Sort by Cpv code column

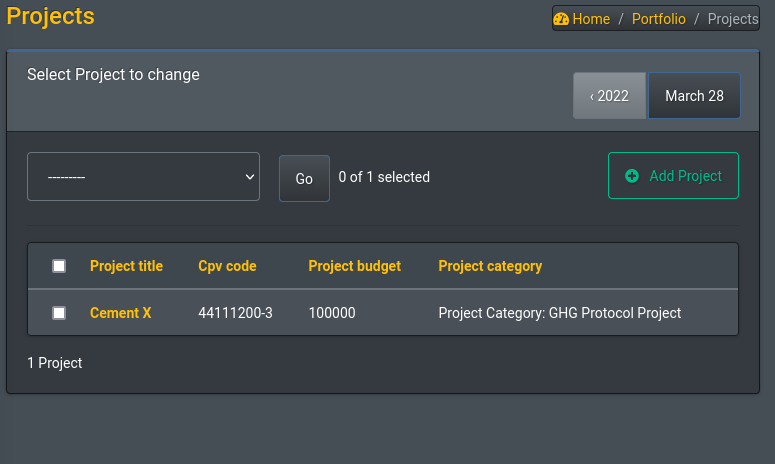pos(227,266)
